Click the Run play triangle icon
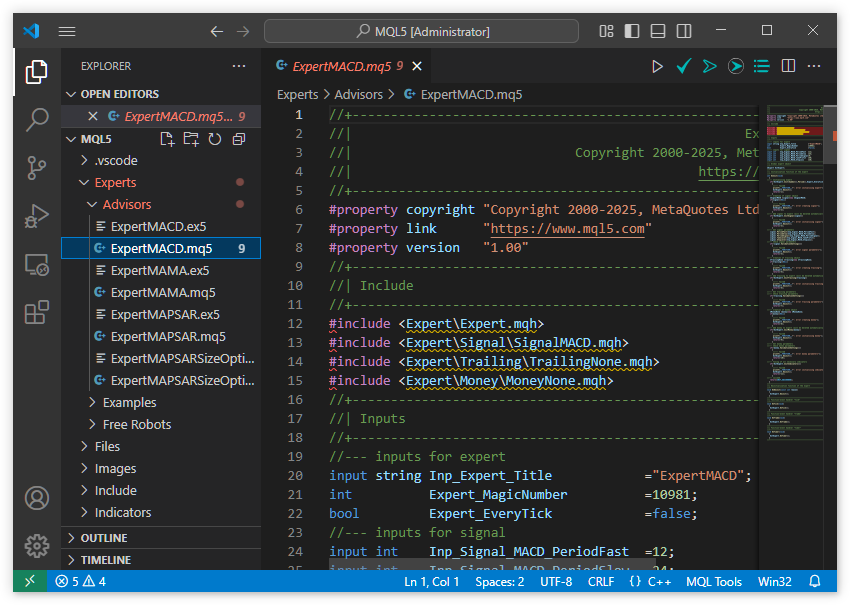Viewport: 850px width, 605px height. (x=657, y=66)
